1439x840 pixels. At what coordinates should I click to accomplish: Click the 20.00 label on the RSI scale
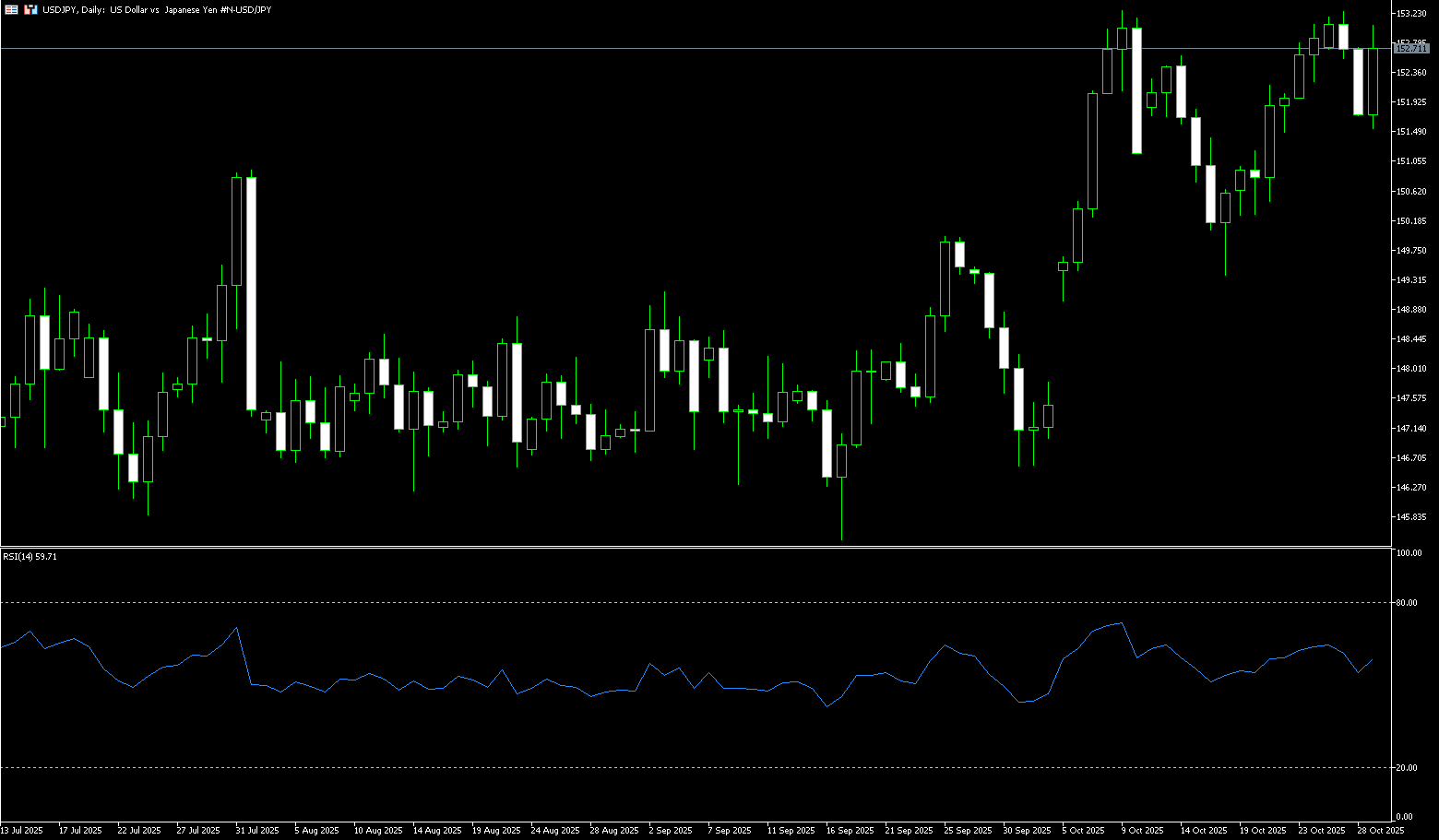[x=1408, y=768]
